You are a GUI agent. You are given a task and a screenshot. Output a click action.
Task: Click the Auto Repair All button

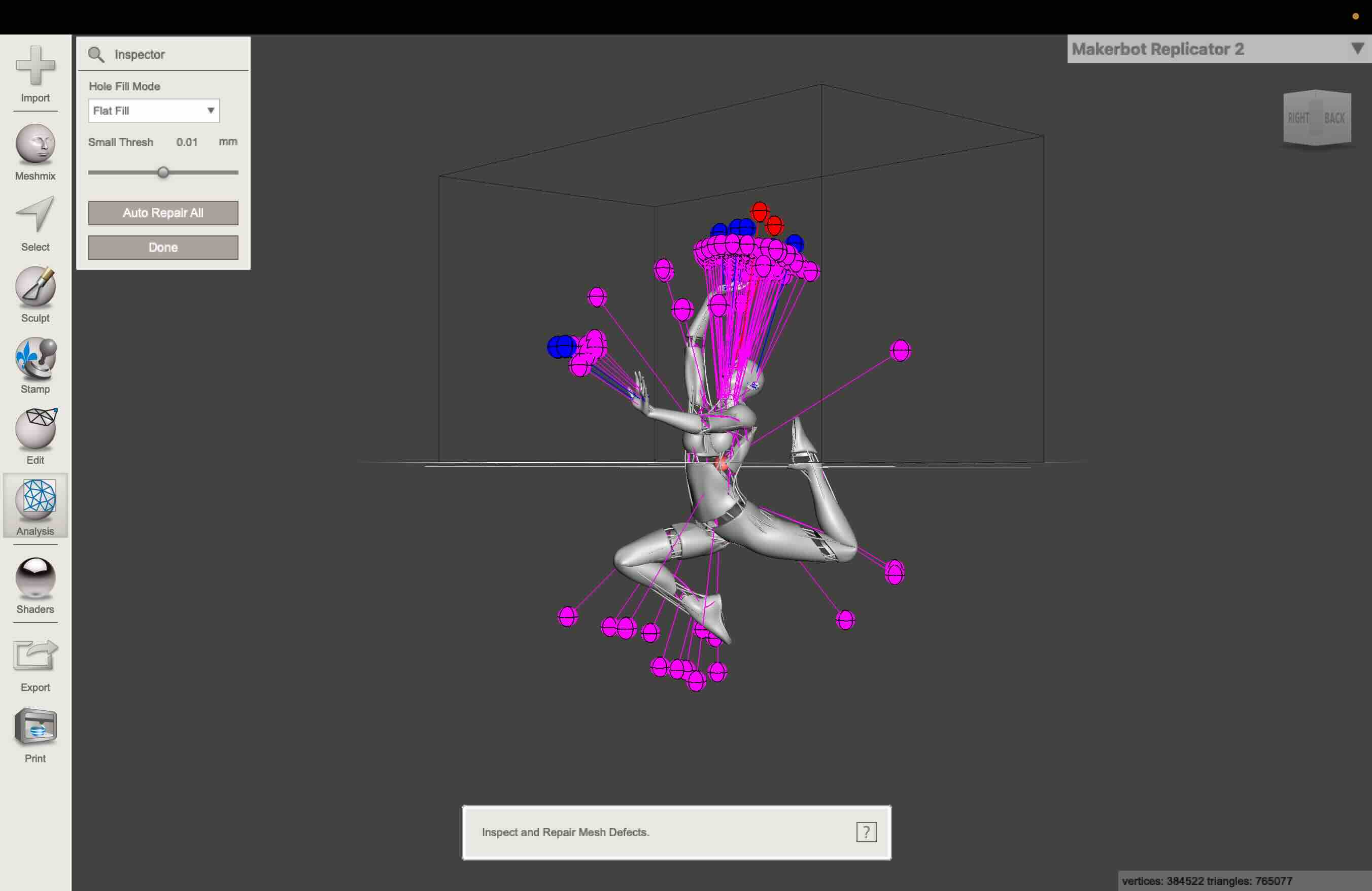[x=163, y=213]
